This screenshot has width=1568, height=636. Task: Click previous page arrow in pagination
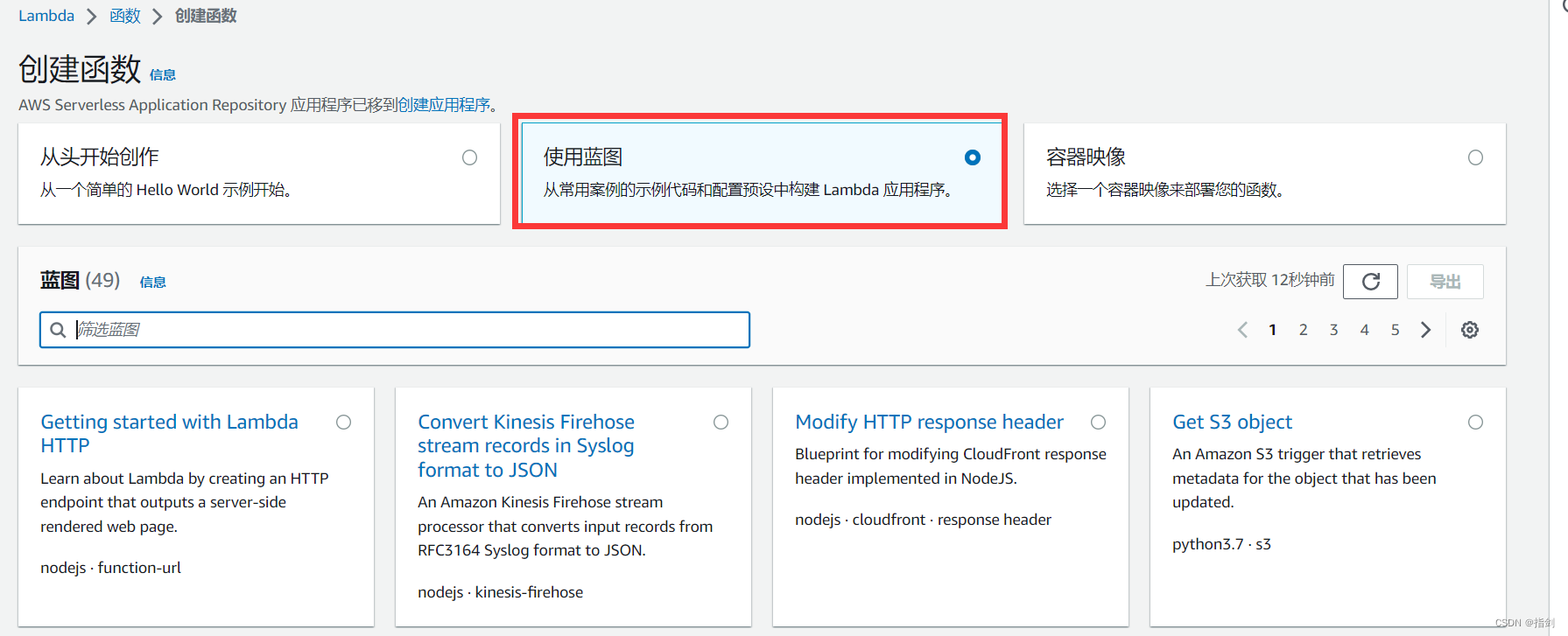click(1242, 330)
